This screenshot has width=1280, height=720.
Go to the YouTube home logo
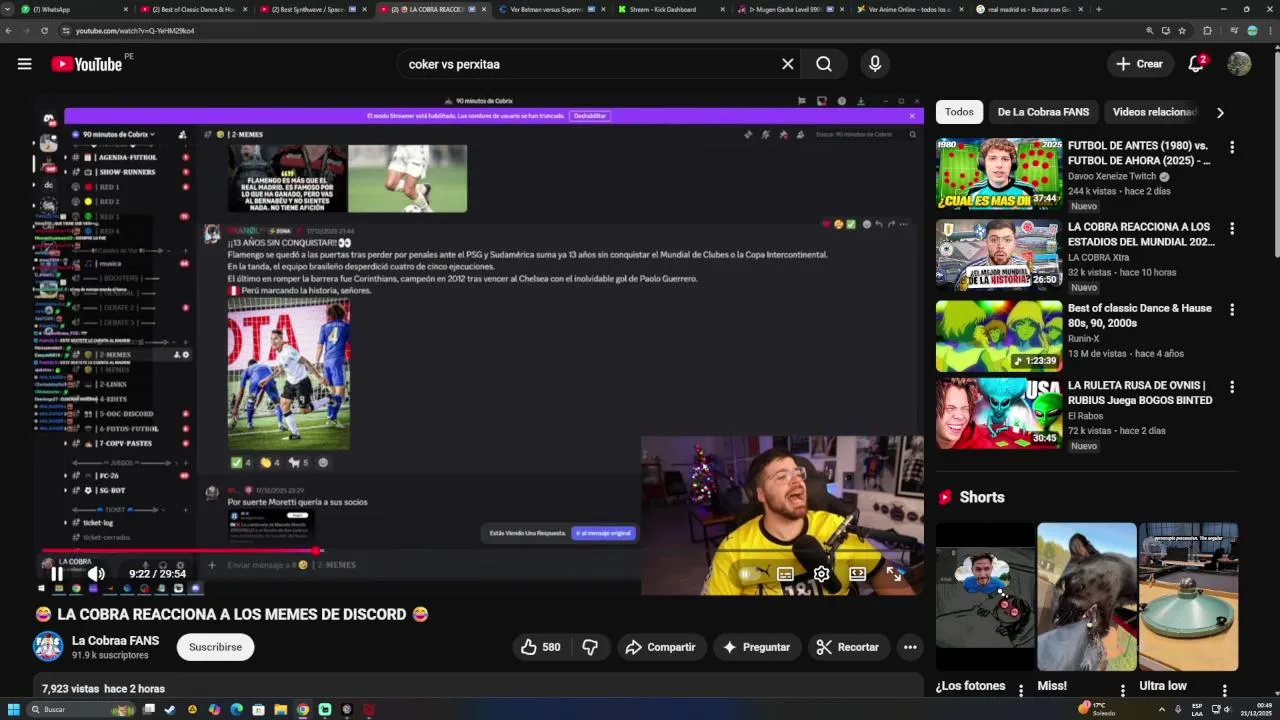[x=87, y=64]
